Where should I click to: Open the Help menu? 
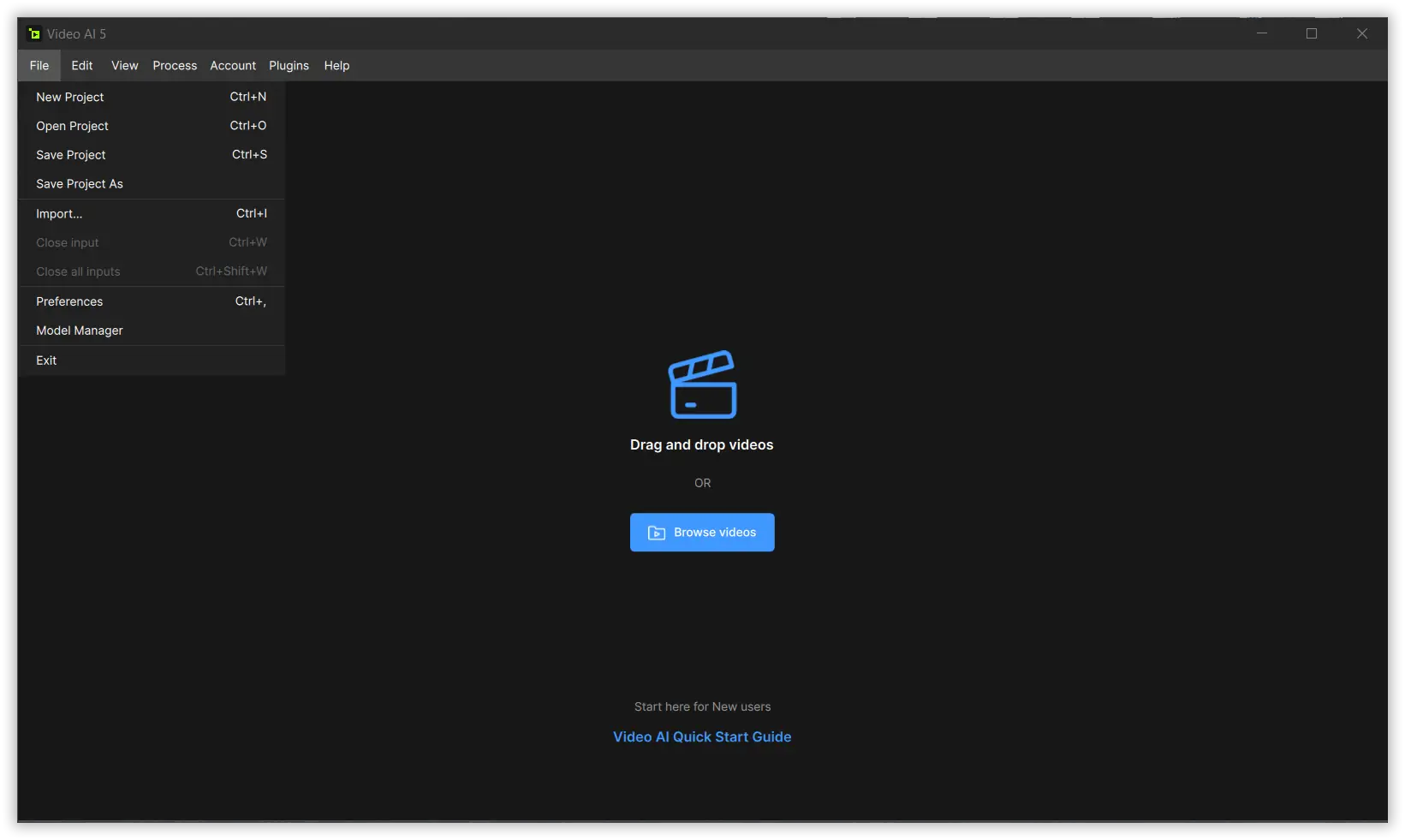336,66
